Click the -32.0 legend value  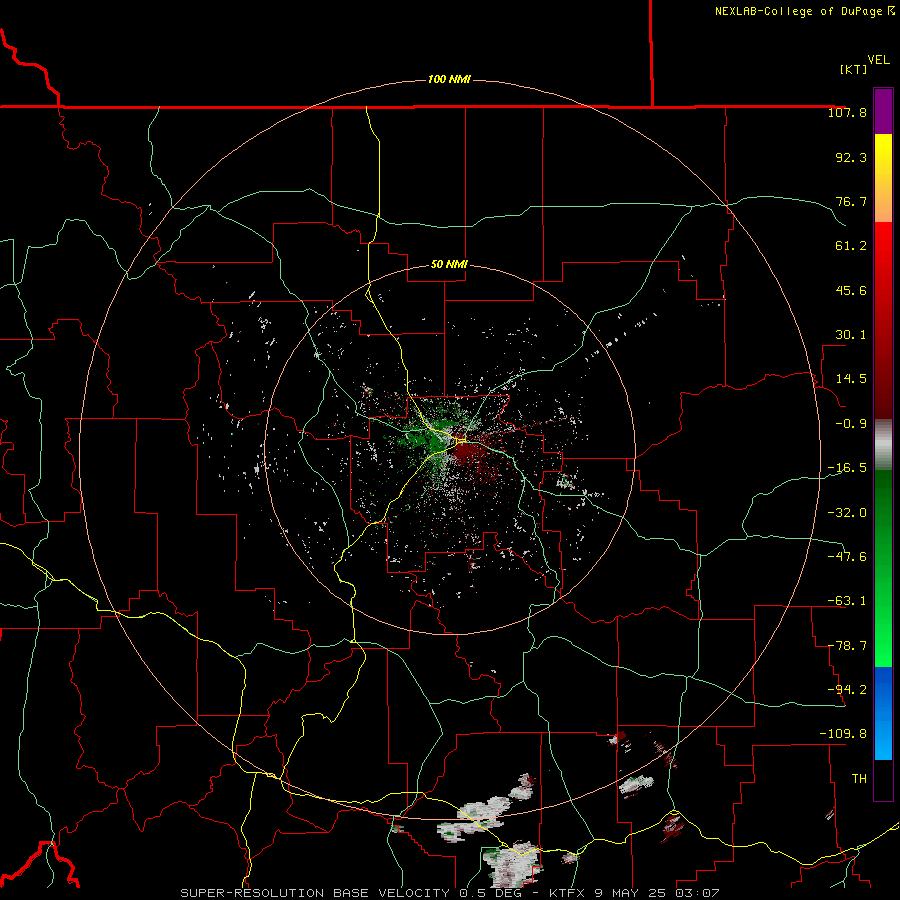tap(847, 513)
